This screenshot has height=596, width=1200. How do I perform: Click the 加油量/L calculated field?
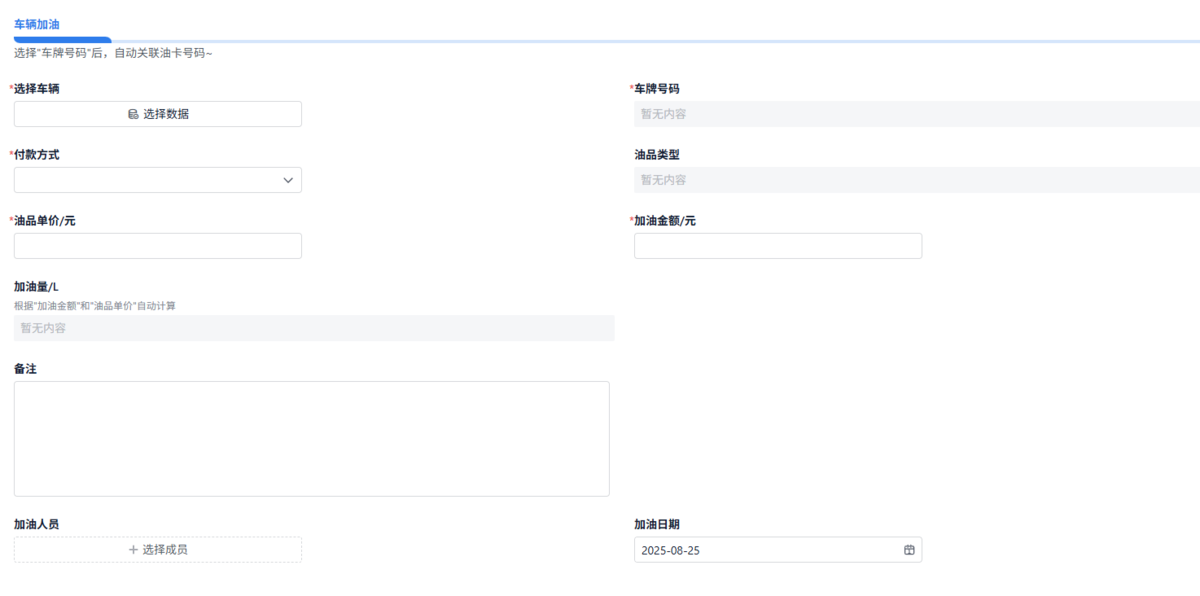pos(314,328)
